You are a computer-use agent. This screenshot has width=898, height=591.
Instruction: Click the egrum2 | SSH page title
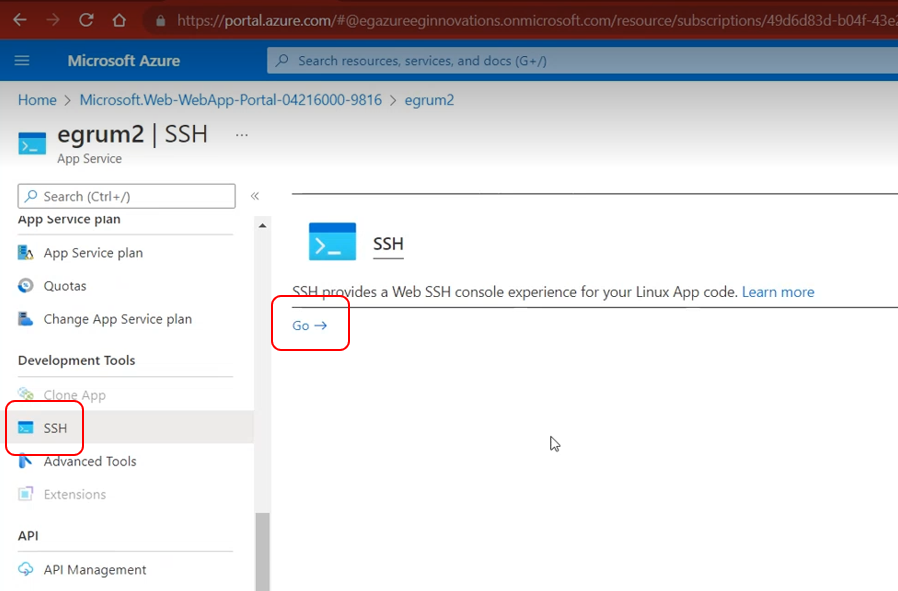coord(132,134)
